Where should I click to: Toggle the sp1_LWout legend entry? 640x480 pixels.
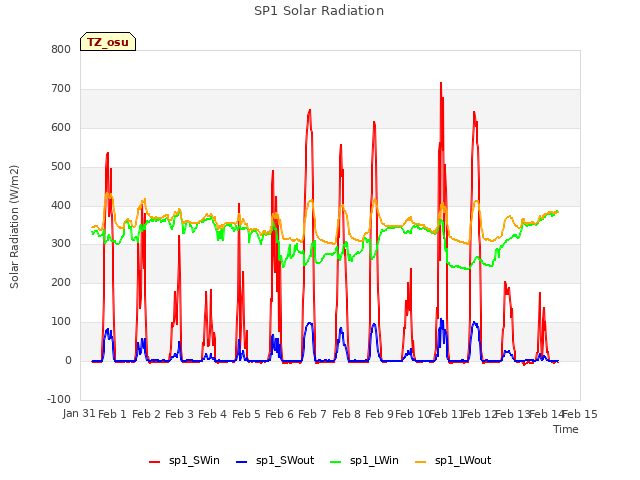coord(453,460)
